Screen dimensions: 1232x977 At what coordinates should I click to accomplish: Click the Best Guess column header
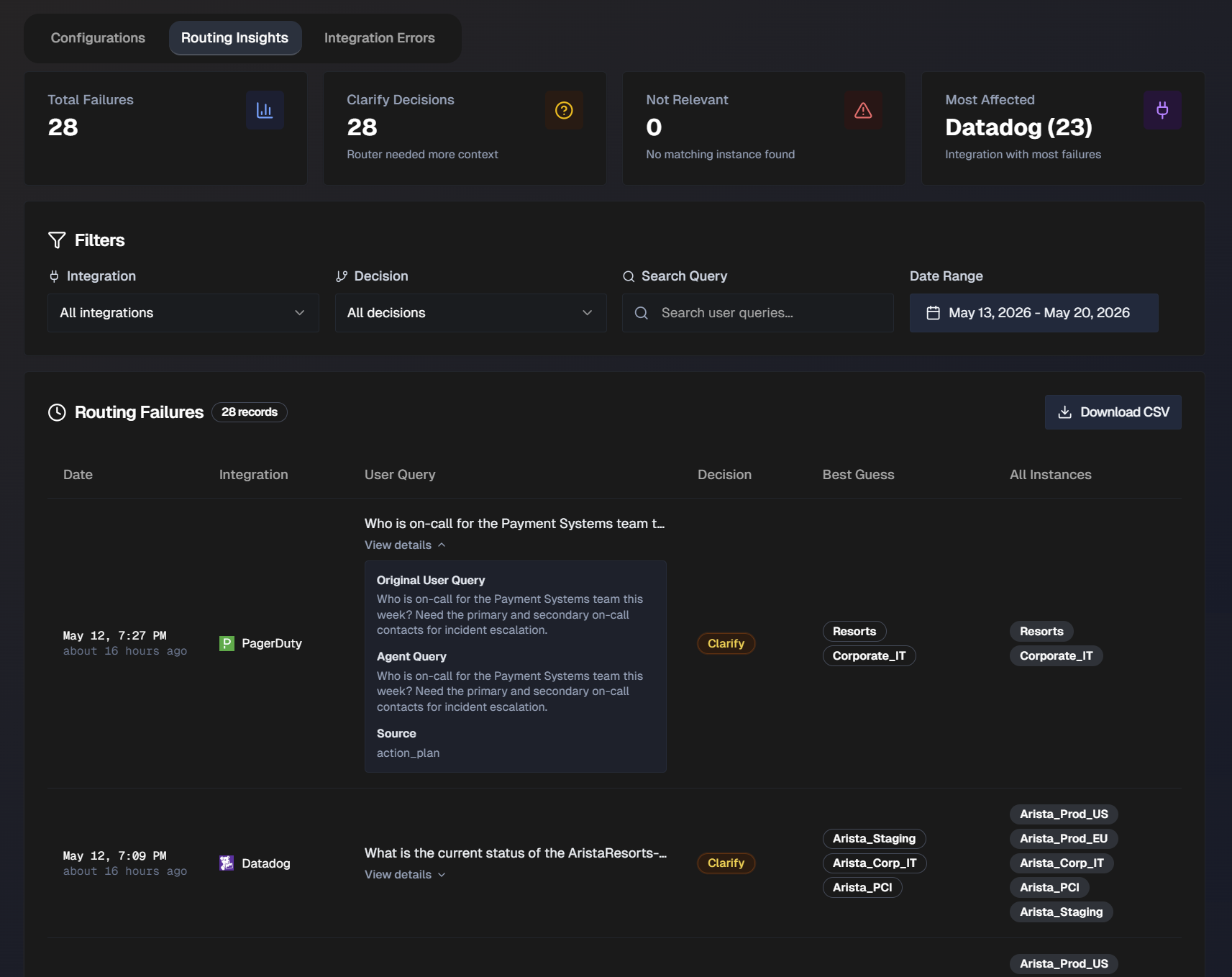(859, 475)
